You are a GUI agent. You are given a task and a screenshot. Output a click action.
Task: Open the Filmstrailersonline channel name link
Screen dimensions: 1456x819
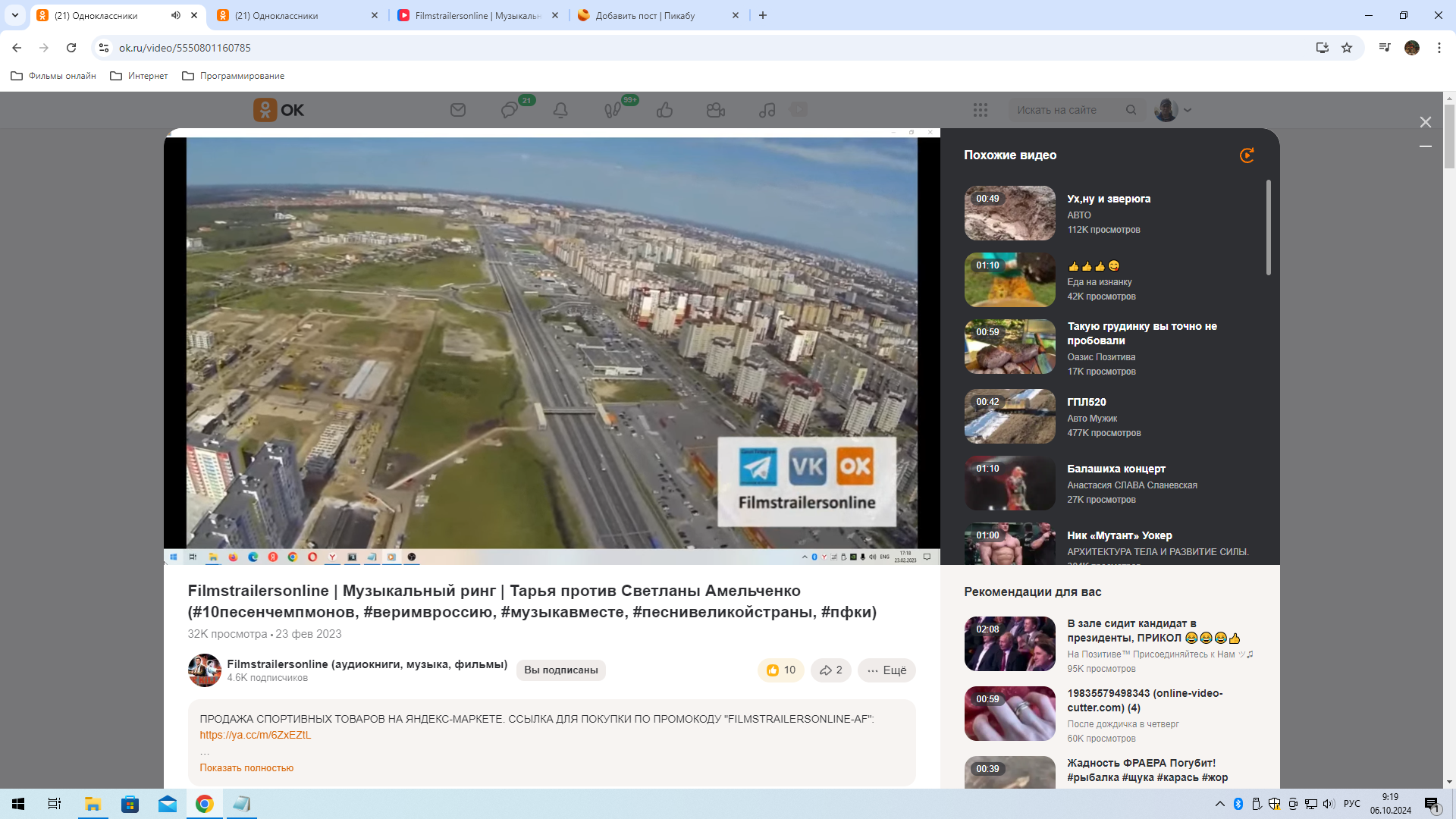[x=367, y=664]
